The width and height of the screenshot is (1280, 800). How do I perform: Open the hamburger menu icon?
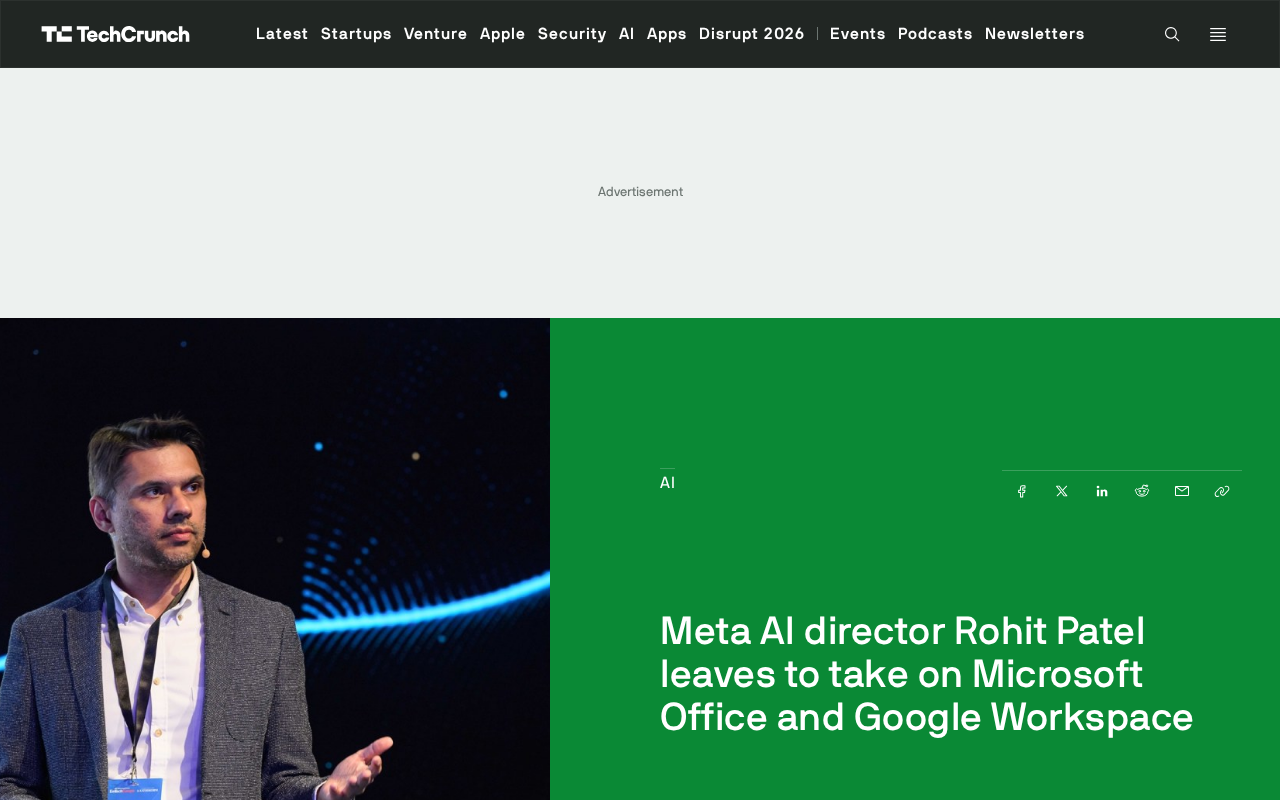coord(1218,34)
